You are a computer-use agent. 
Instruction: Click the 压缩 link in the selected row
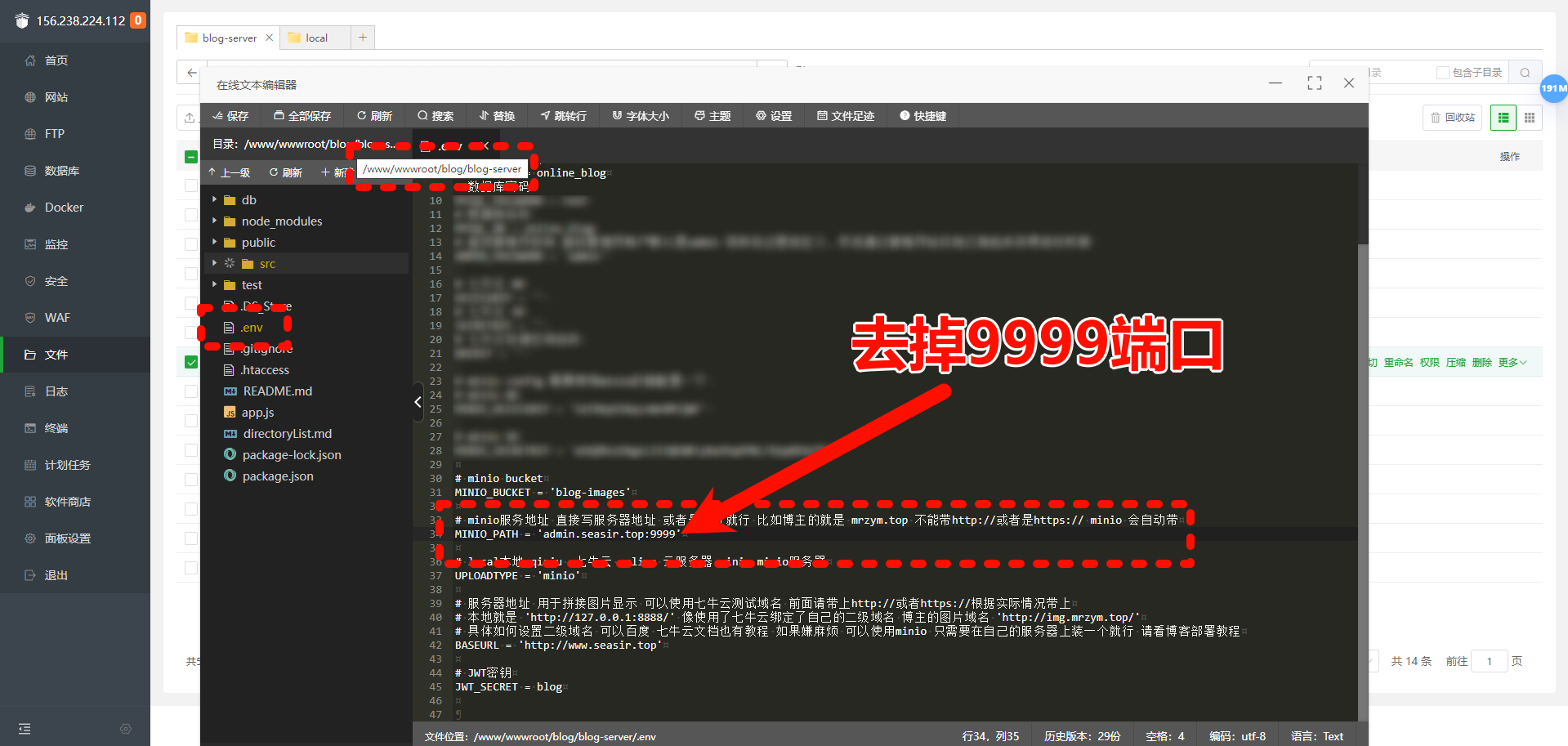[1456, 362]
